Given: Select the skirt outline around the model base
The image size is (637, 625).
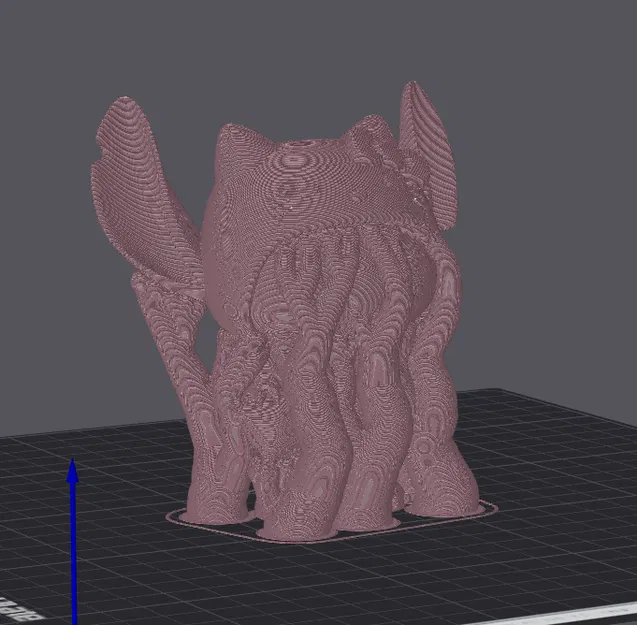Looking at the screenshot, I should pos(332,524).
